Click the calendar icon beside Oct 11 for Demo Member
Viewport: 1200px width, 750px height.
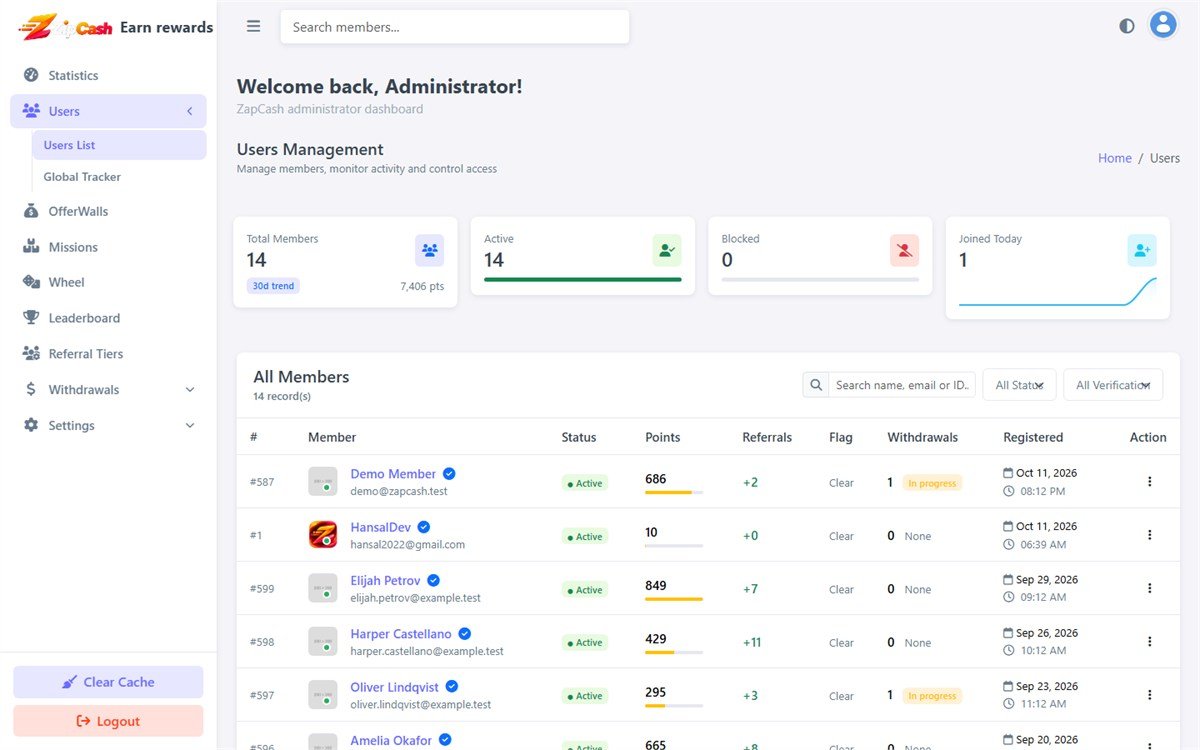coord(1008,472)
